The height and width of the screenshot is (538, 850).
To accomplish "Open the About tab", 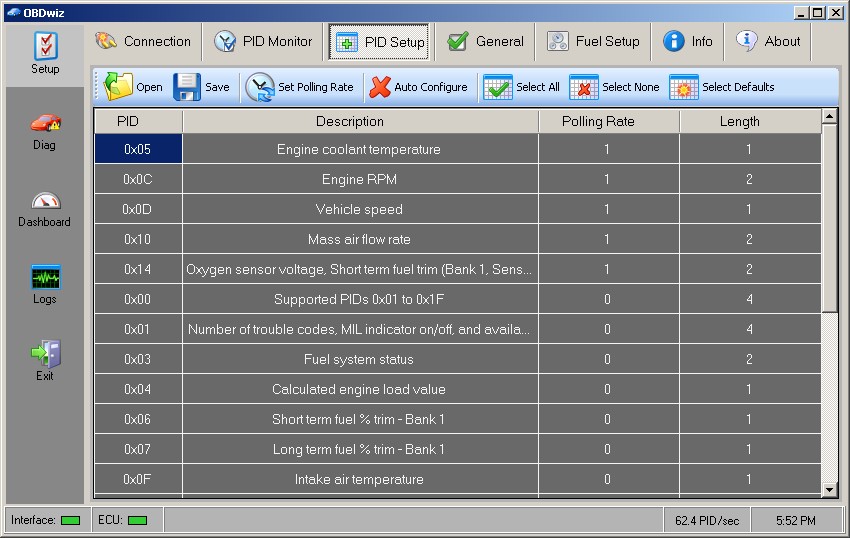I will pos(768,41).
